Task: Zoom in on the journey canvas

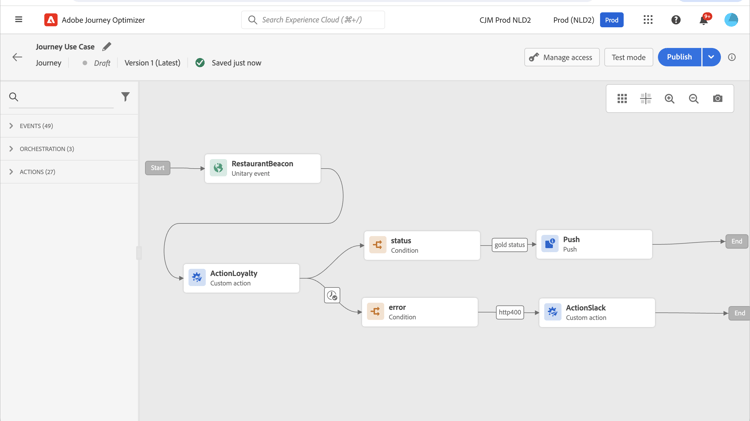Action: pyautogui.click(x=670, y=99)
